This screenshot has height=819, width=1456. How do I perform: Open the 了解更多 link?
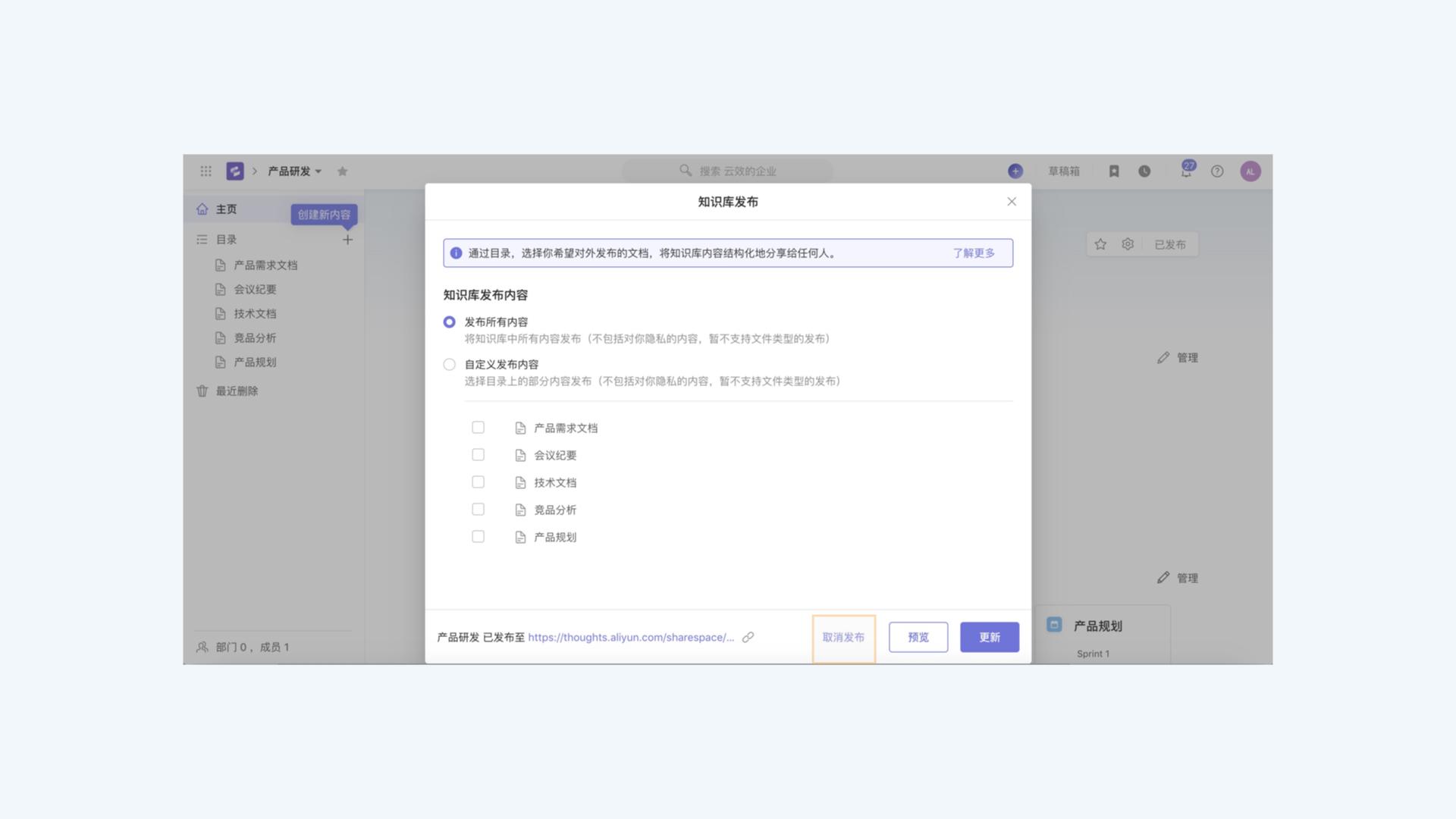pos(974,253)
